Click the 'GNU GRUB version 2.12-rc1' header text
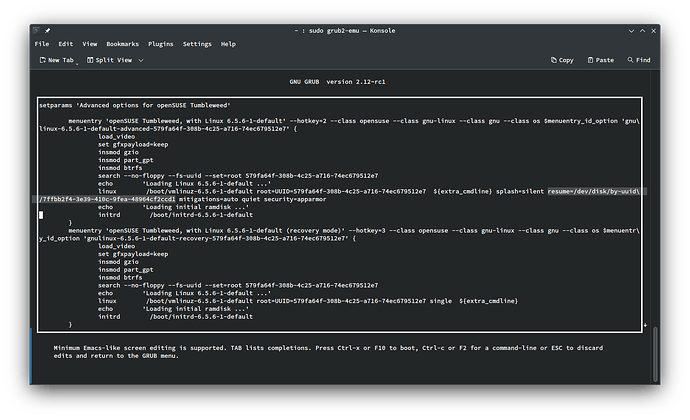The image size is (690, 420). (337, 82)
